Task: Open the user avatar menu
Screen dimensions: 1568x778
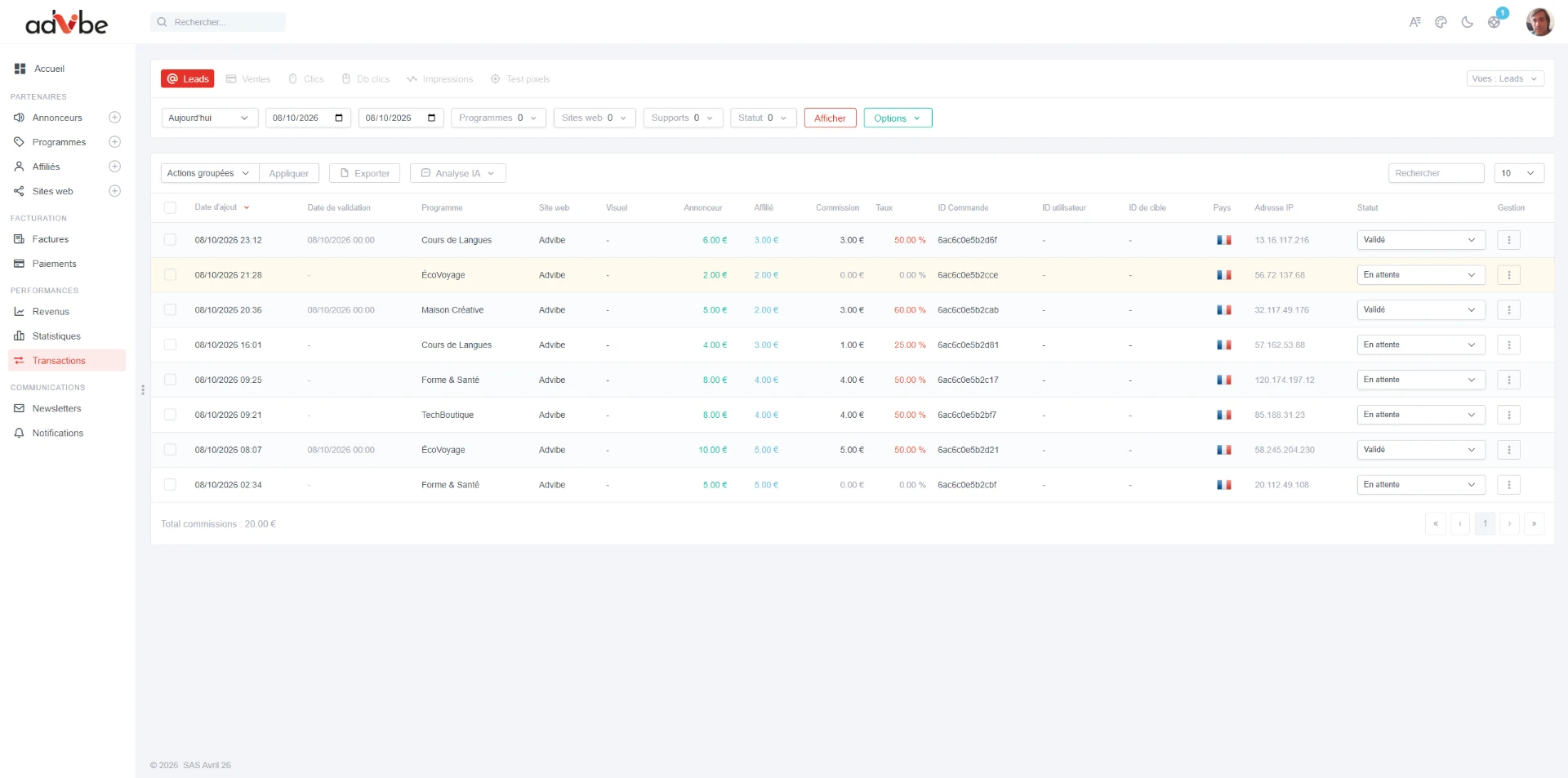Action: click(1539, 22)
